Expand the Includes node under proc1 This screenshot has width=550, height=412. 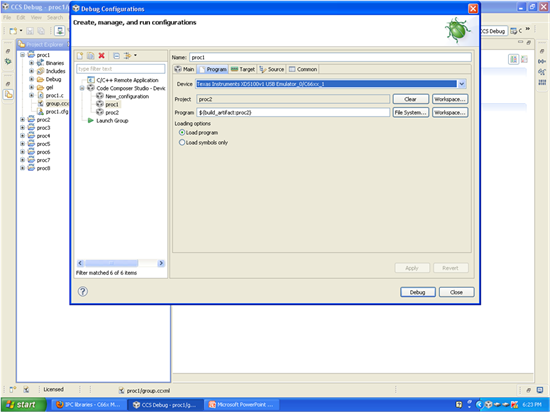pos(32,71)
